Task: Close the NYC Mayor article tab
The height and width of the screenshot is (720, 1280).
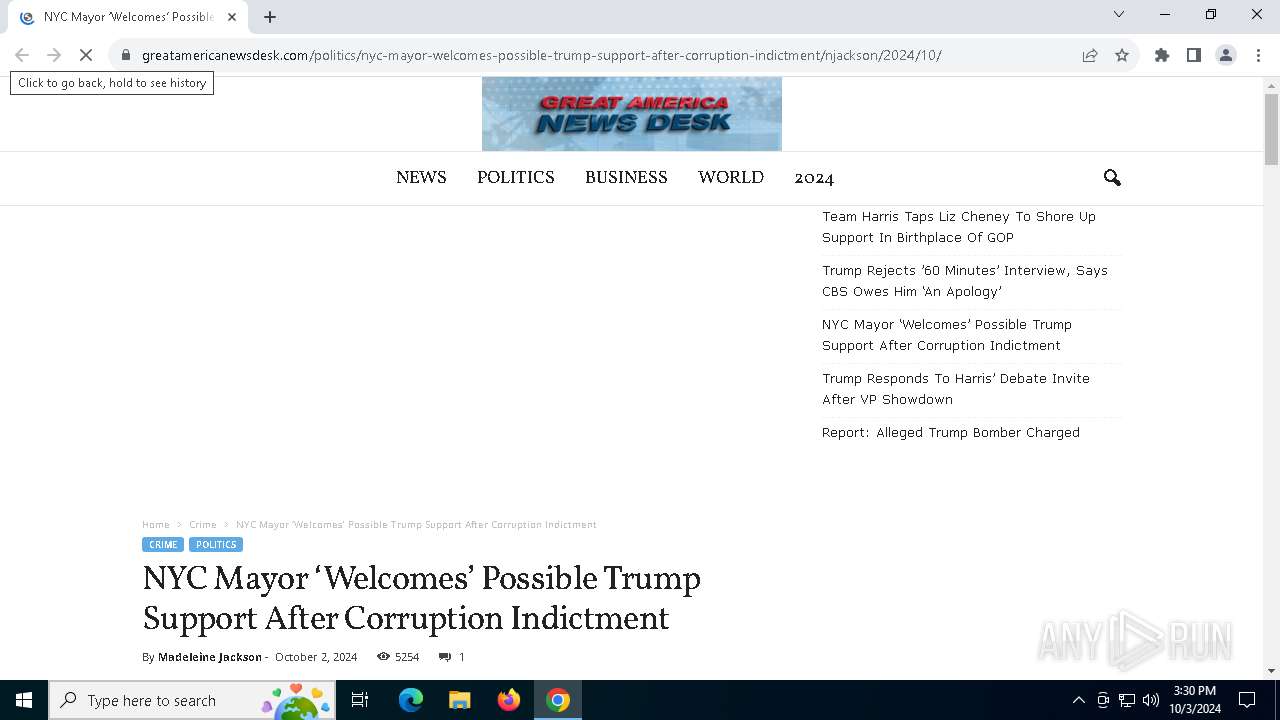Action: point(231,17)
